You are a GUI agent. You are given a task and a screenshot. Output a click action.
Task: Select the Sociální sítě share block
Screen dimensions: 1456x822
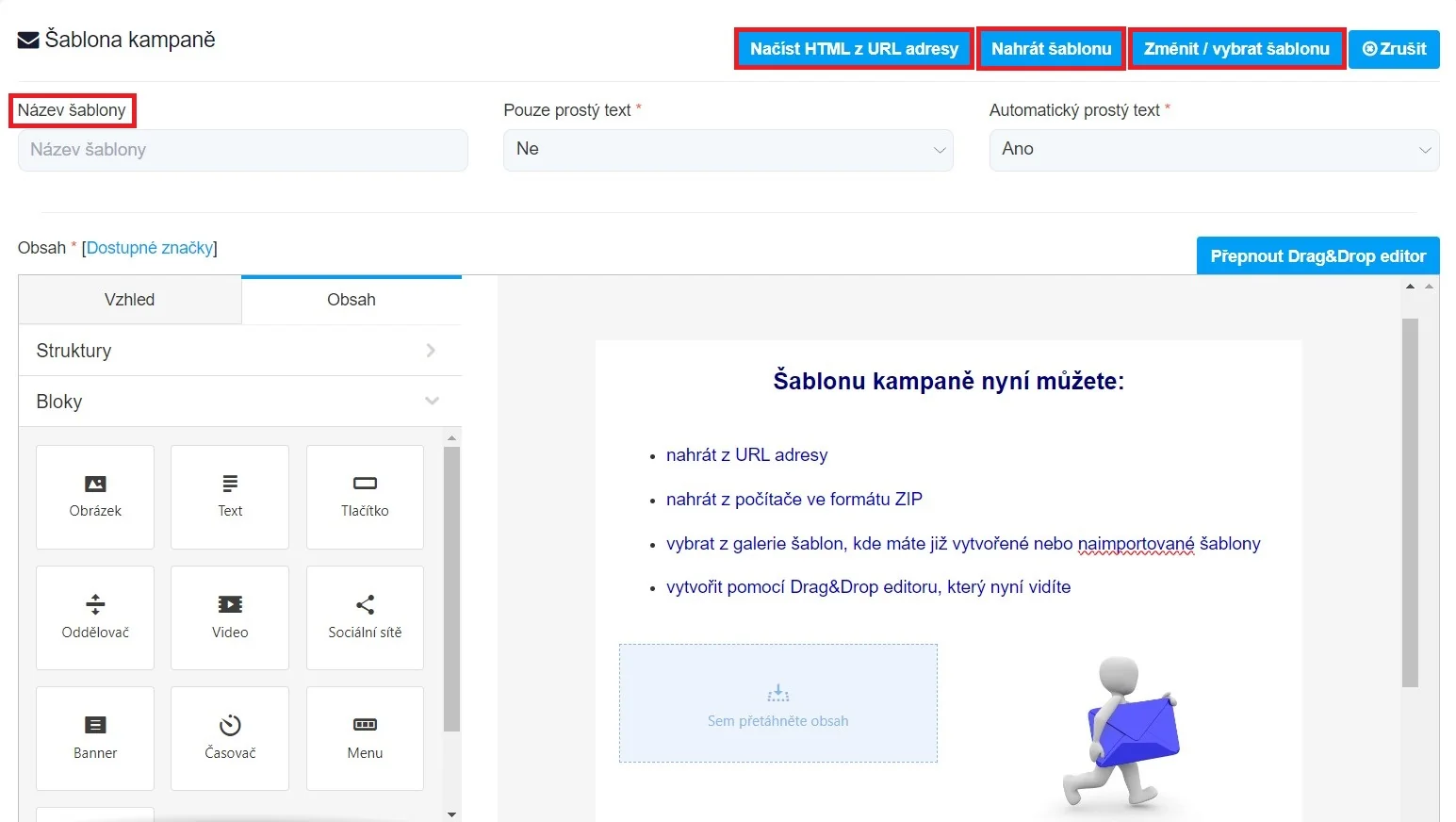[x=365, y=616]
